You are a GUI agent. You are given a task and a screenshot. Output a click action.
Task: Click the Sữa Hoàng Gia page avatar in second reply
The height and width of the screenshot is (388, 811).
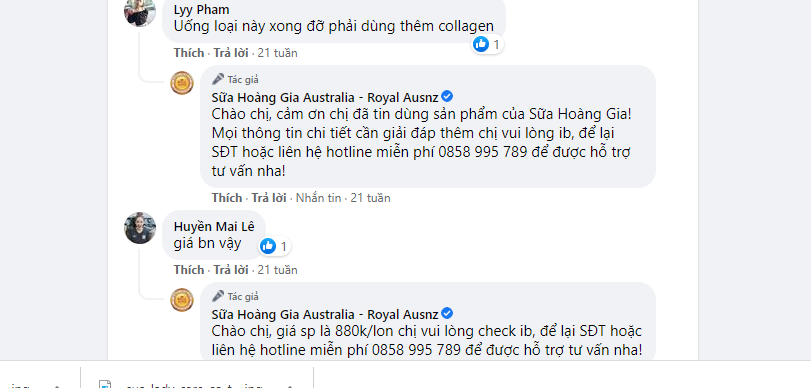182,300
